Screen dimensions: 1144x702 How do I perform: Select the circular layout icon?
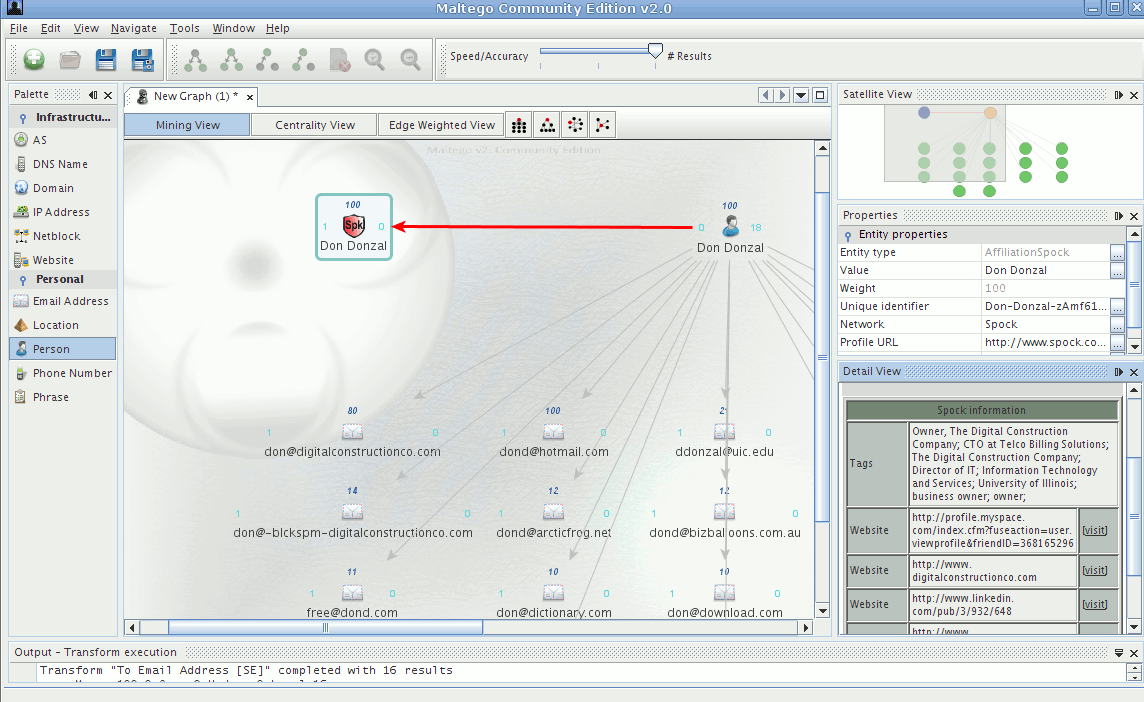pos(575,125)
